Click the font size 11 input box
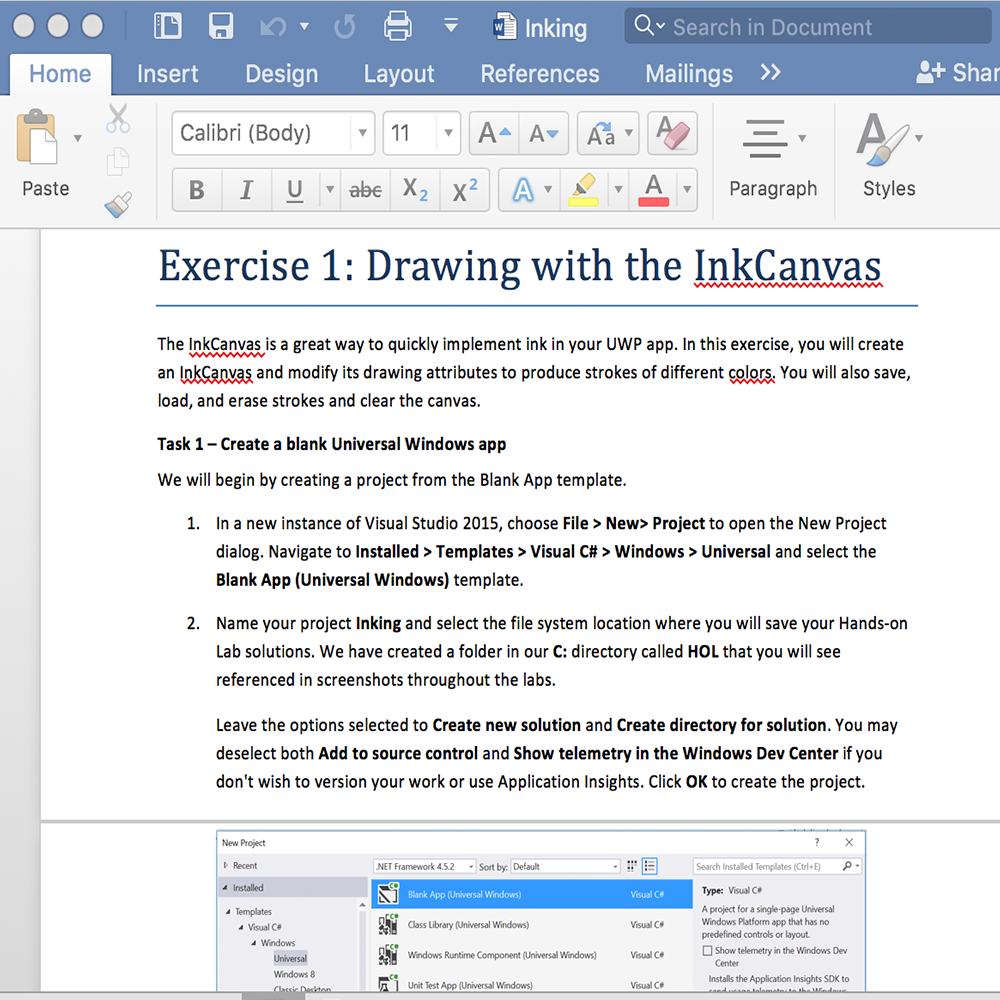 click(x=410, y=133)
